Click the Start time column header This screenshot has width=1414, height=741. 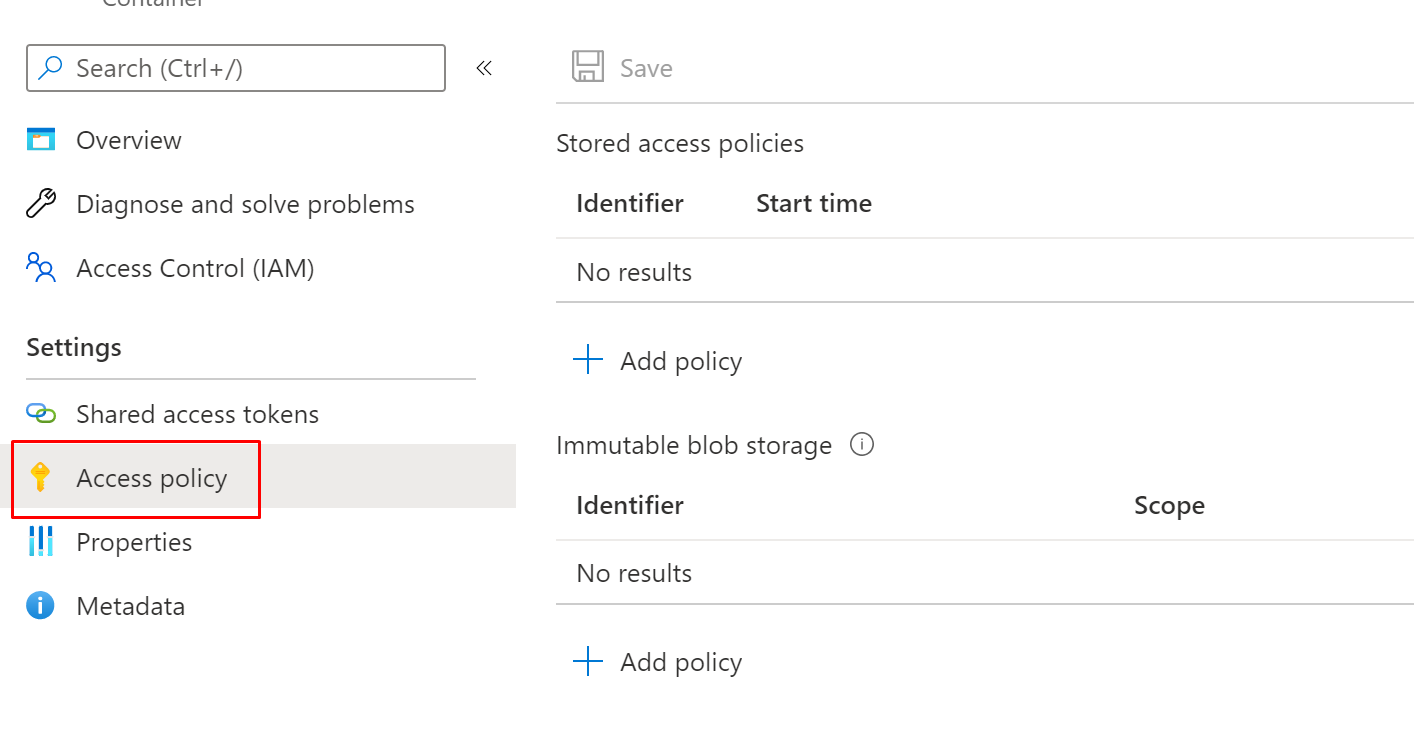pyautogui.click(x=813, y=204)
